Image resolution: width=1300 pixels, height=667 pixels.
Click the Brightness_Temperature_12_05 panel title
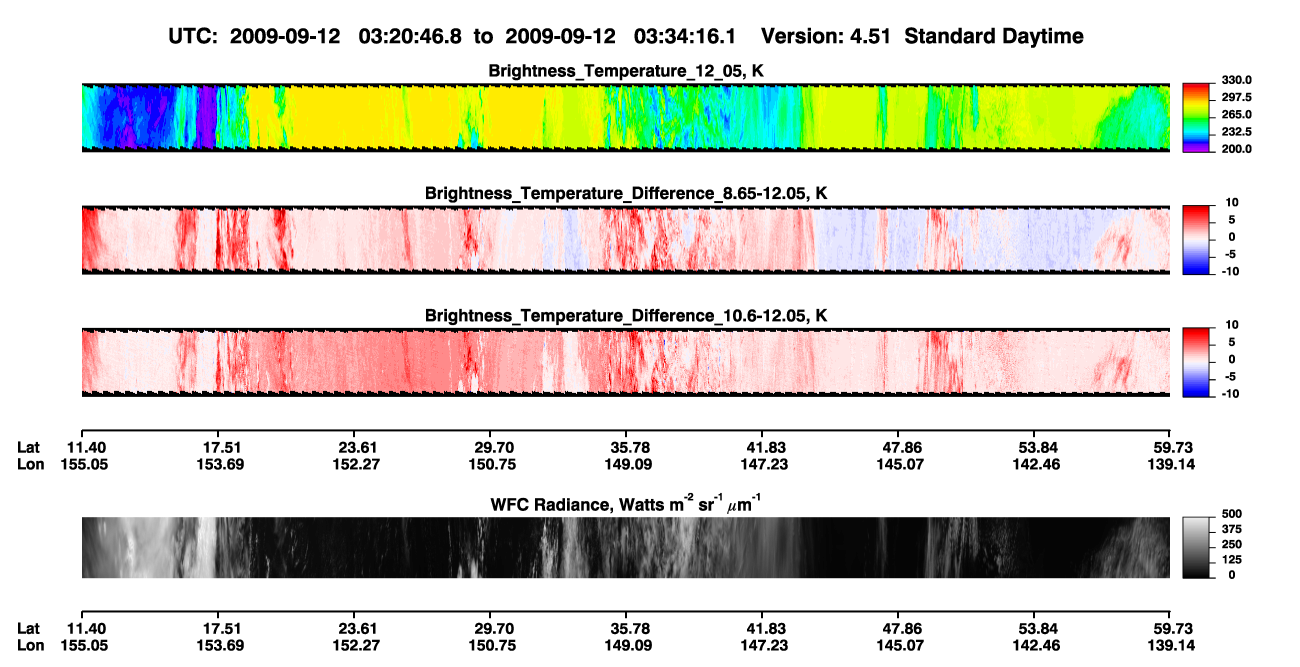(625, 72)
